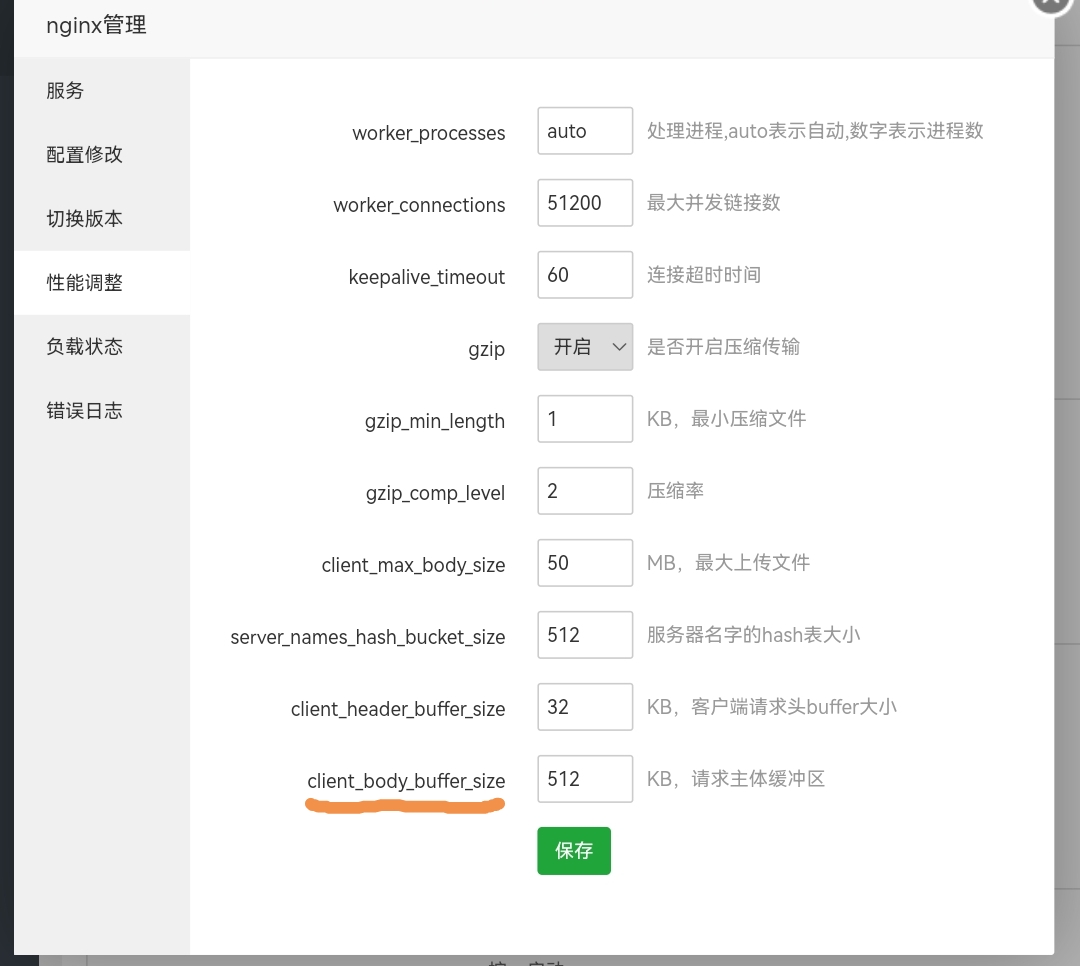The image size is (1080, 966).
Task: Close the nginx管理 dialog
Action: [1049, 4]
